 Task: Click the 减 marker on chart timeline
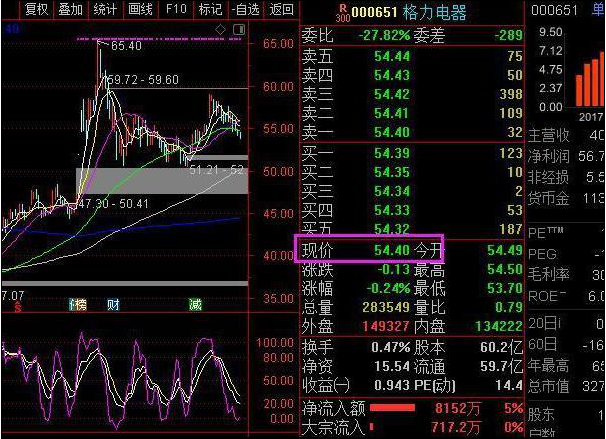[195, 305]
